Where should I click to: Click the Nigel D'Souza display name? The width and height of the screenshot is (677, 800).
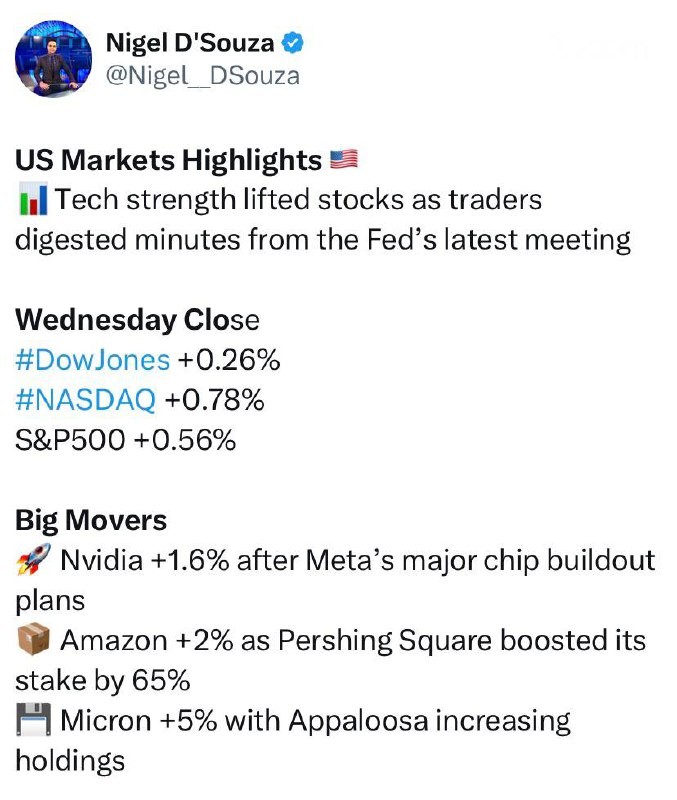[189, 43]
